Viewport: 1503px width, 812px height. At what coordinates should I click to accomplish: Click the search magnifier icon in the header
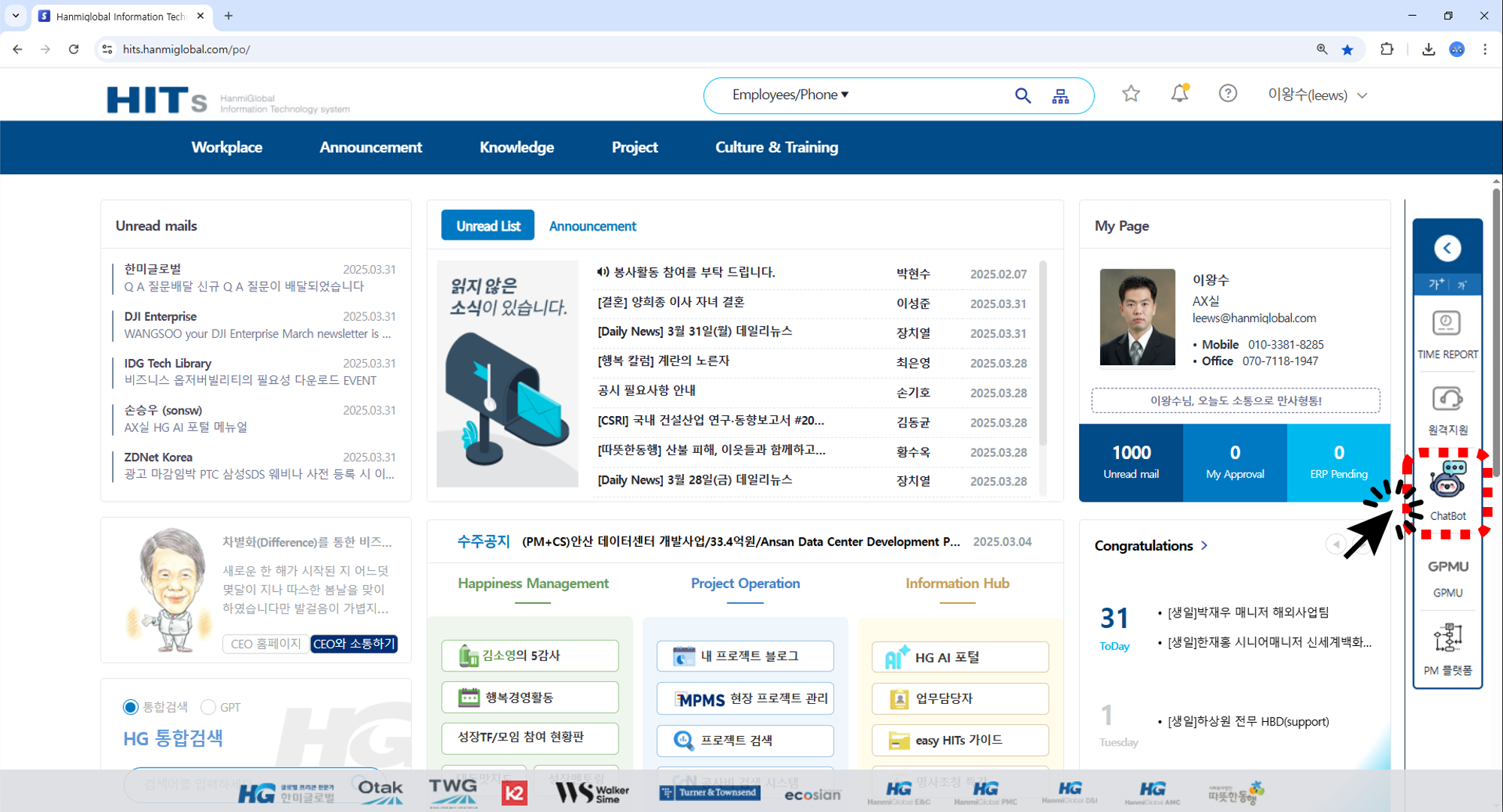click(1022, 95)
